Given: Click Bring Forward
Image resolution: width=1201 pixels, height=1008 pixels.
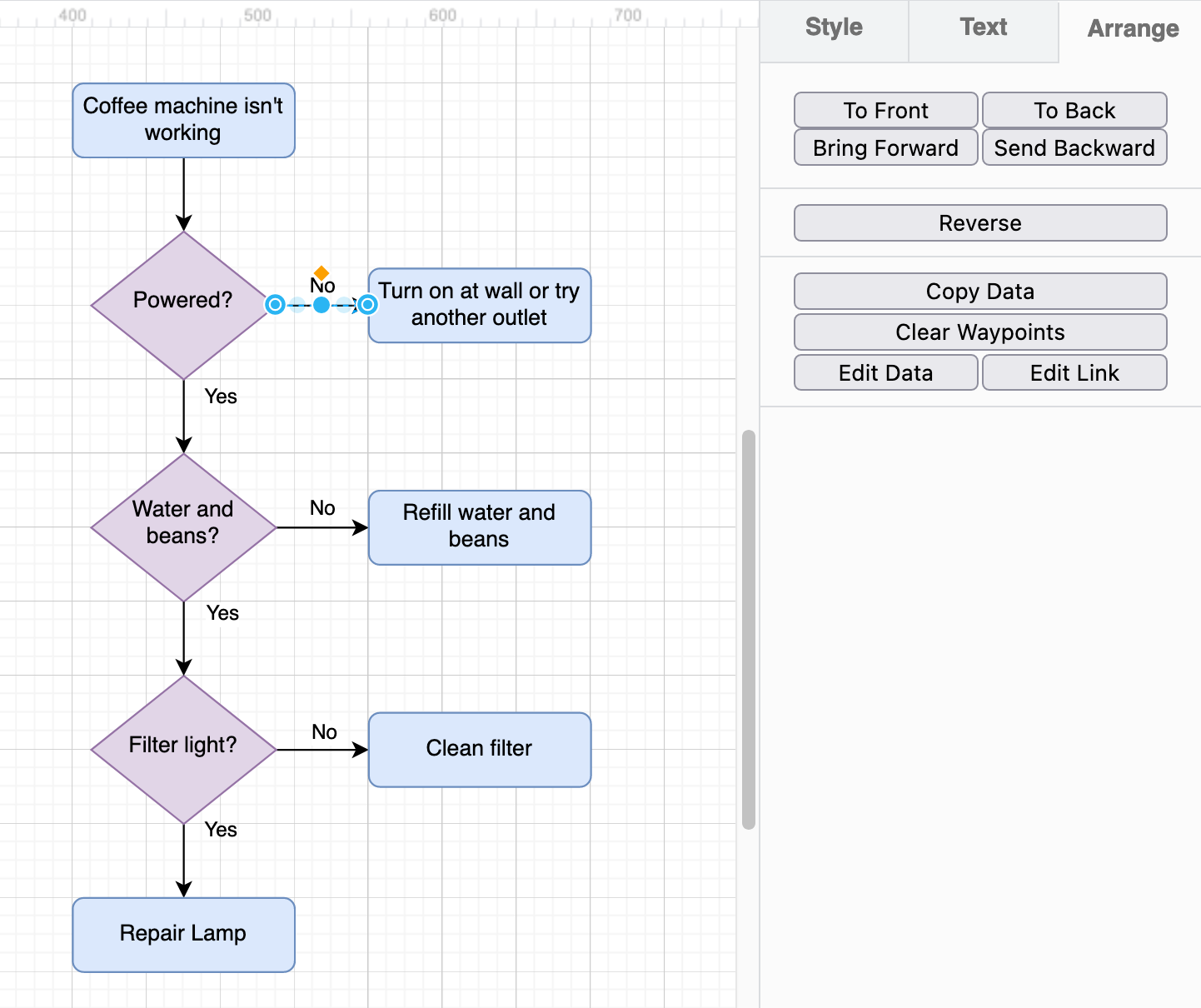Looking at the screenshot, I should [x=885, y=147].
